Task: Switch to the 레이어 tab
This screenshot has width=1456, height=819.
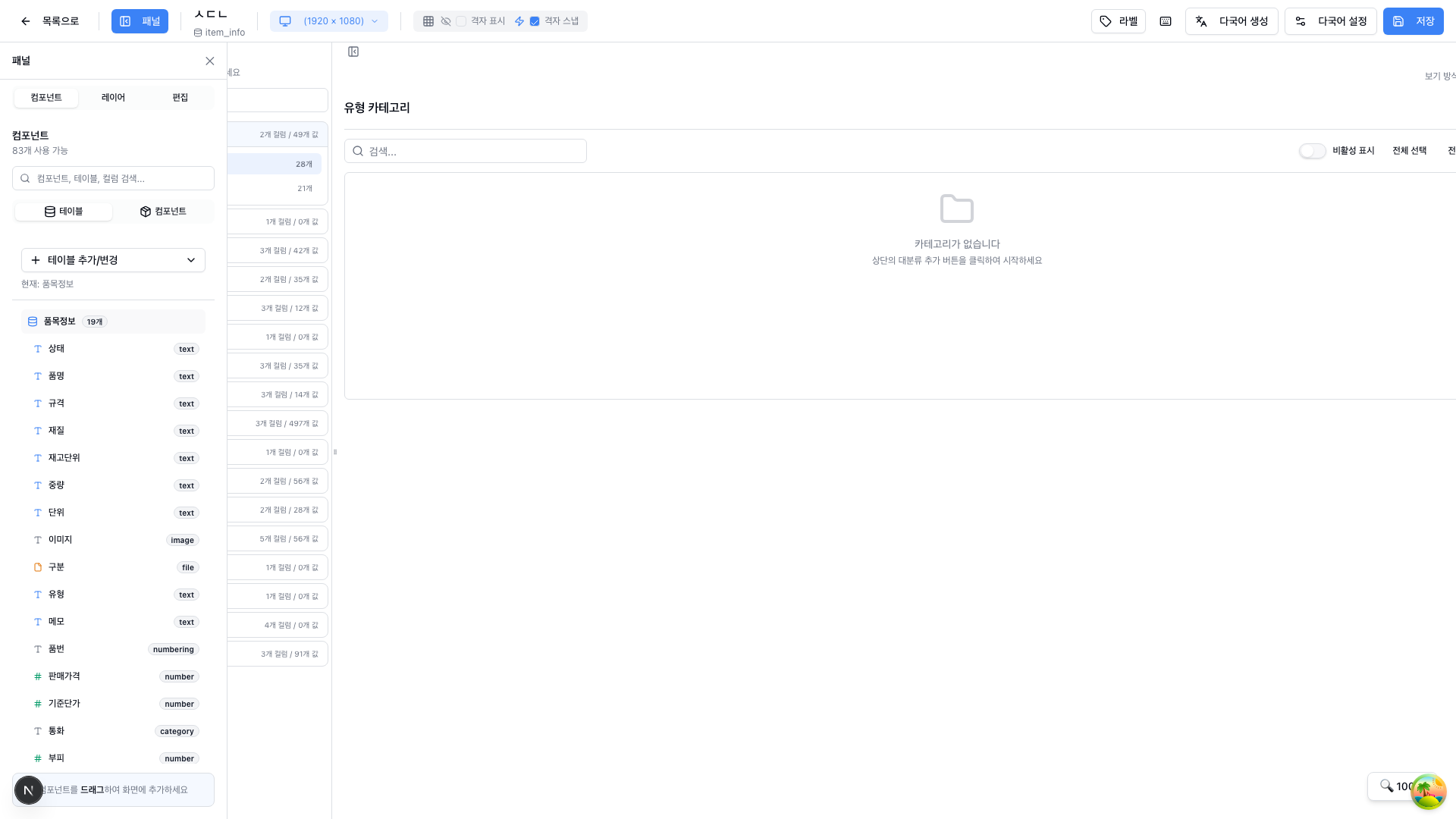Action: [x=113, y=98]
